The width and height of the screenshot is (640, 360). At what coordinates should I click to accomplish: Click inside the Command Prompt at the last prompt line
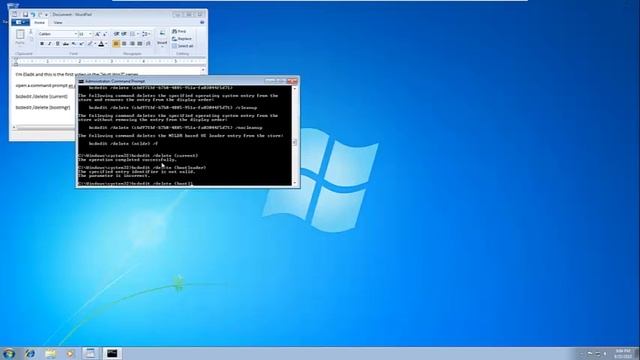coord(135,184)
